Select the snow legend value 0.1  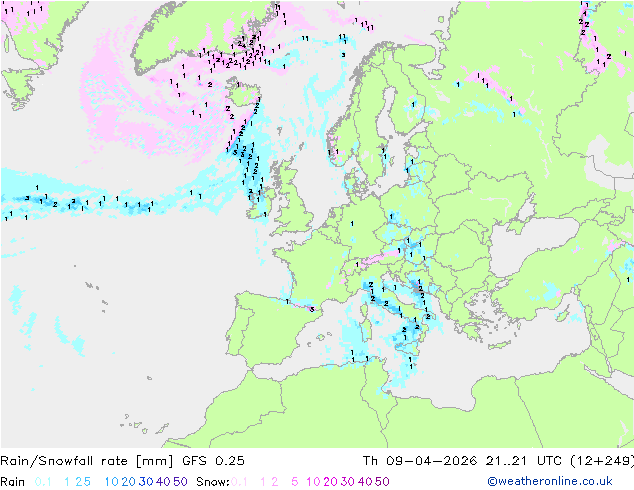point(239,482)
